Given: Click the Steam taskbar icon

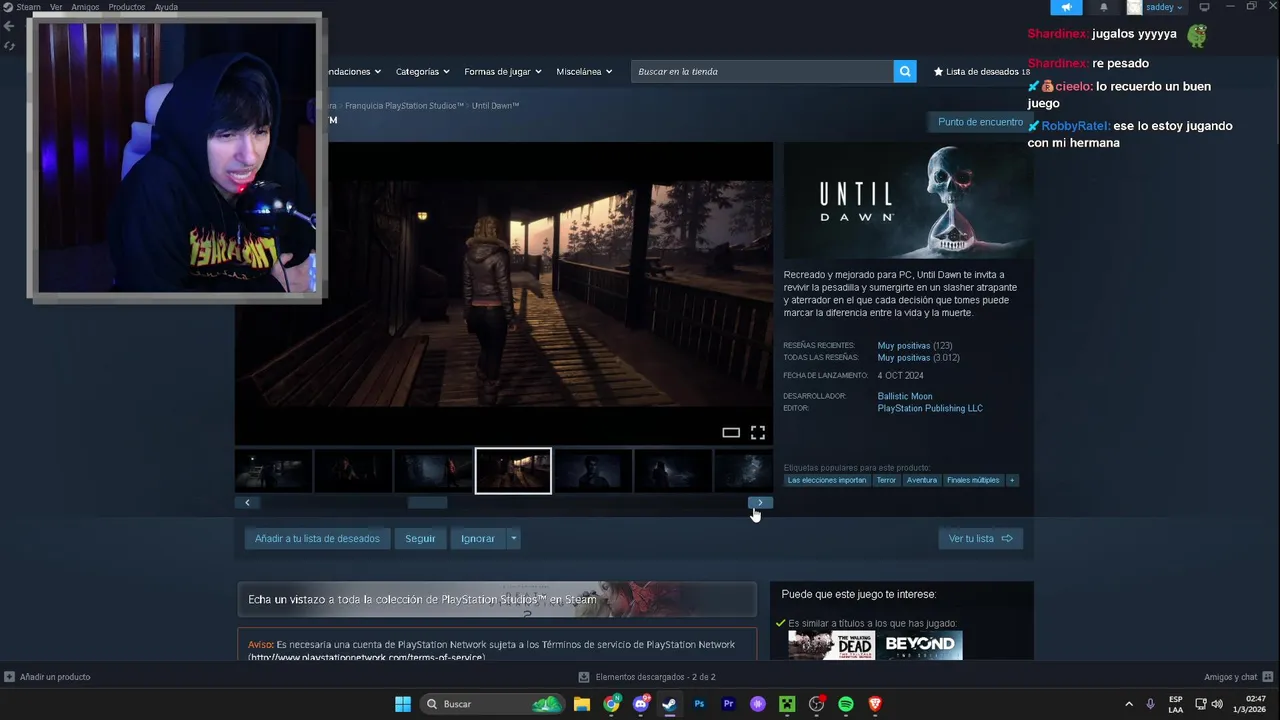Looking at the screenshot, I should tap(669, 704).
